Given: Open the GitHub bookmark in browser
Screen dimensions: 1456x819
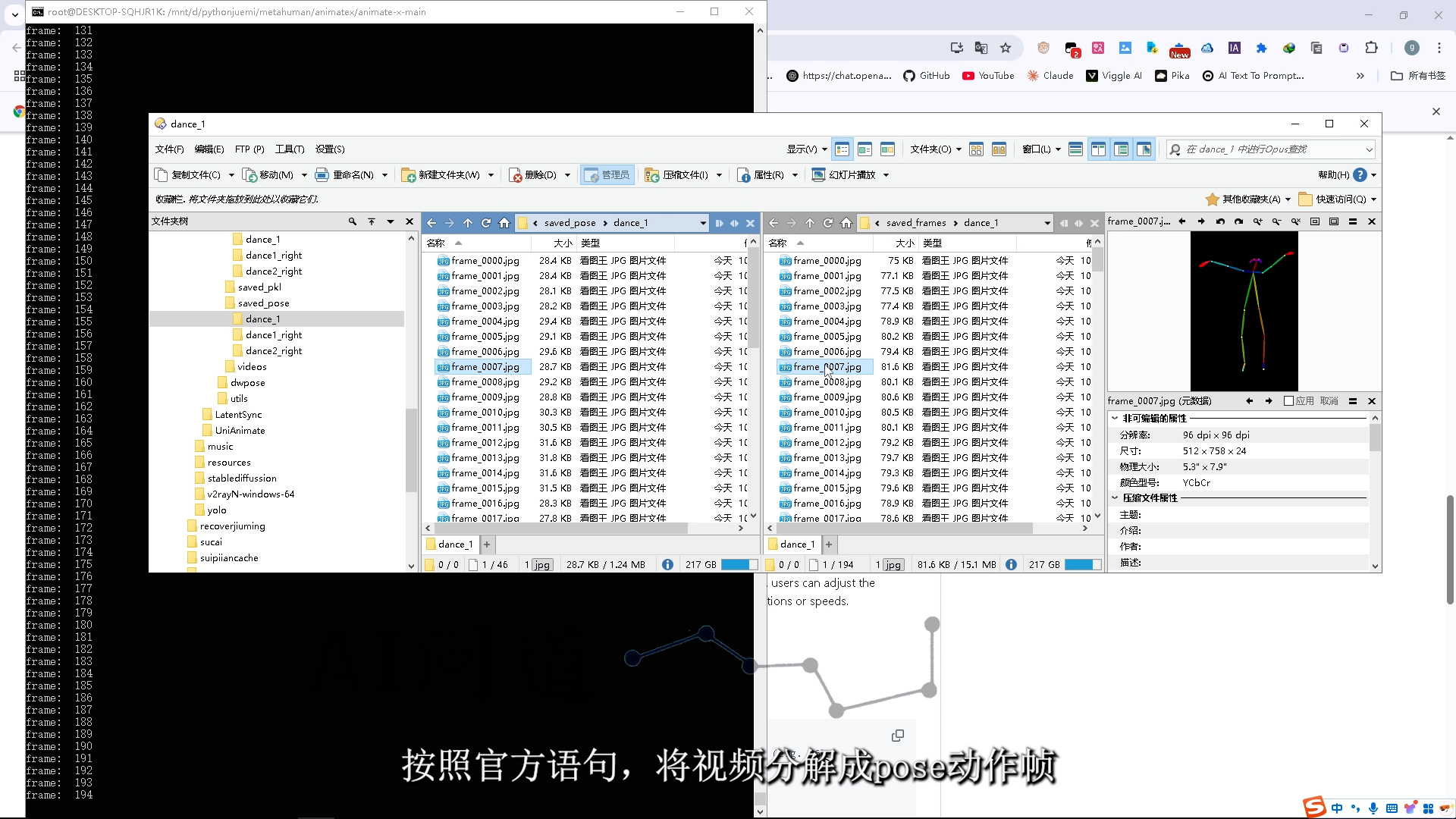Looking at the screenshot, I should (x=926, y=76).
